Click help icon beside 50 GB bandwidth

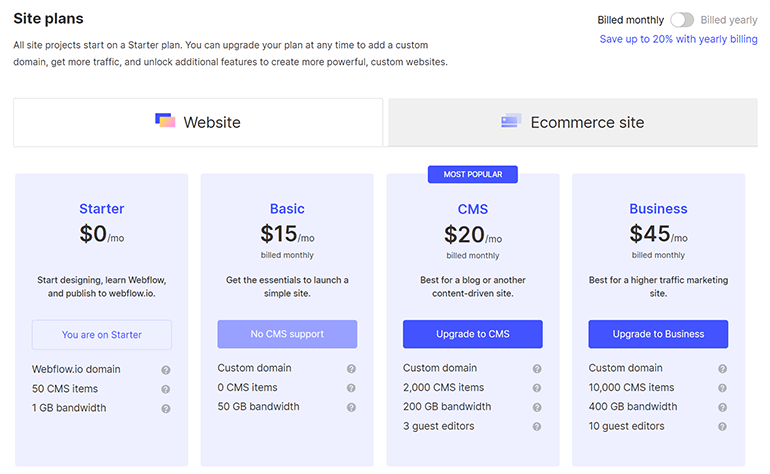click(351, 407)
